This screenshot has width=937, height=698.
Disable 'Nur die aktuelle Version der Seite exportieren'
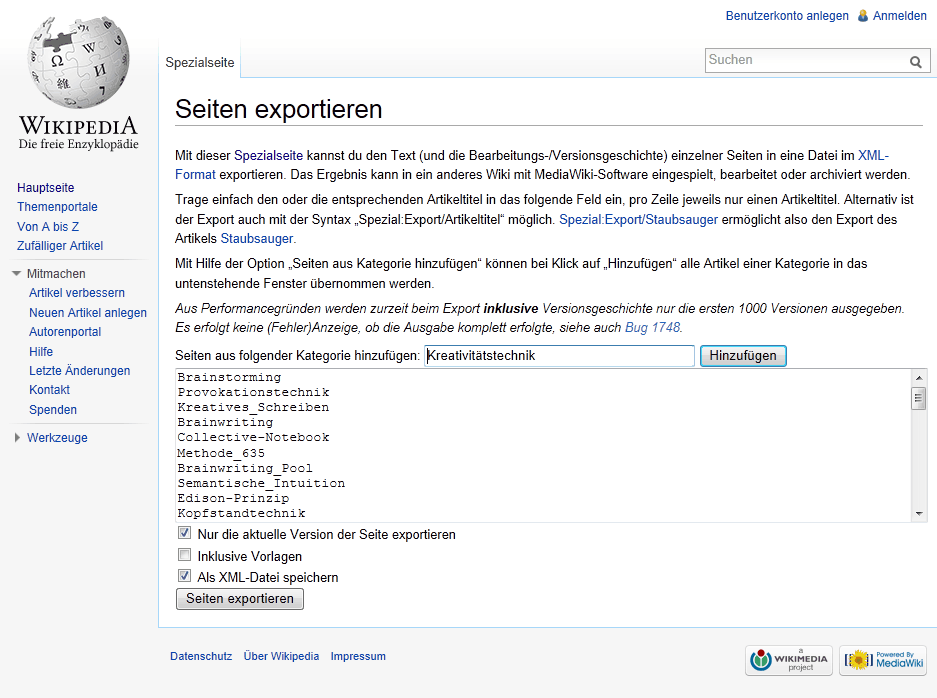pos(184,532)
